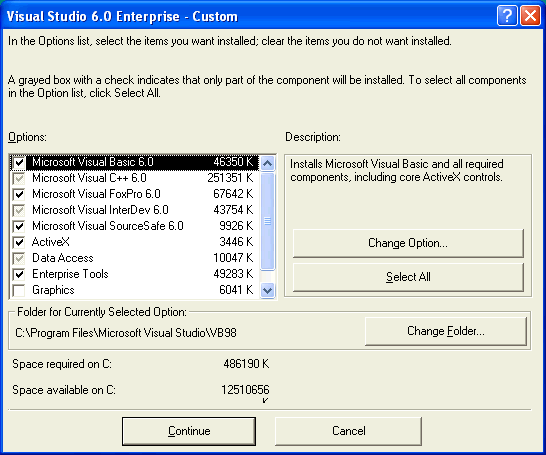Viewport: 546px width, 455px height.
Task: Click the 67642 K size value
Action: 233,194
